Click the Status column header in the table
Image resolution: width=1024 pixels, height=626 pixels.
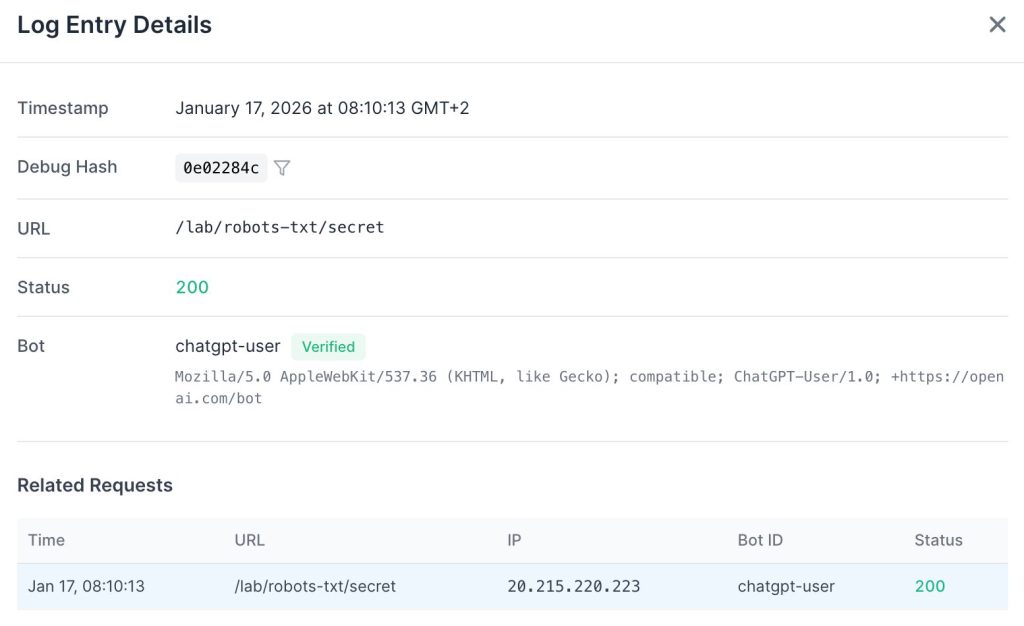(938, 540)
